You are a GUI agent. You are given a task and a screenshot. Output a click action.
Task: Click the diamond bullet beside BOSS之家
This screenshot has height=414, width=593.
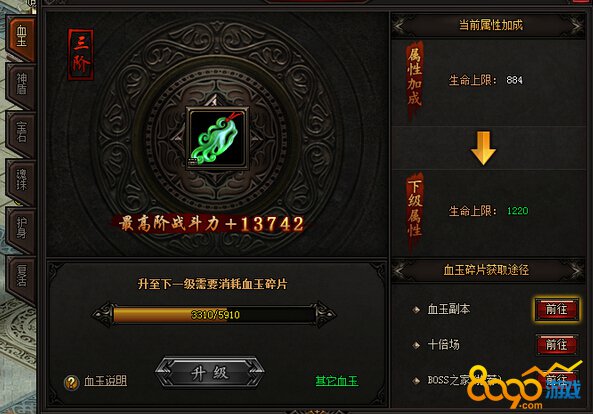(416, 380)
